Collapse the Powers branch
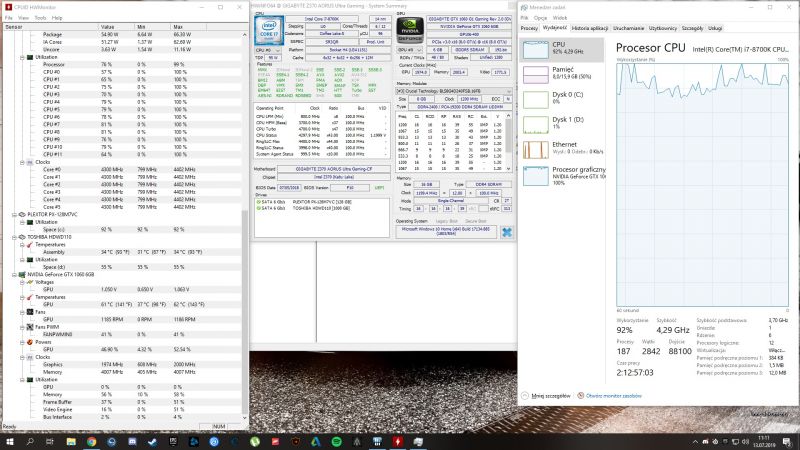This screenshot has width=800, height=450. [22, 342]
